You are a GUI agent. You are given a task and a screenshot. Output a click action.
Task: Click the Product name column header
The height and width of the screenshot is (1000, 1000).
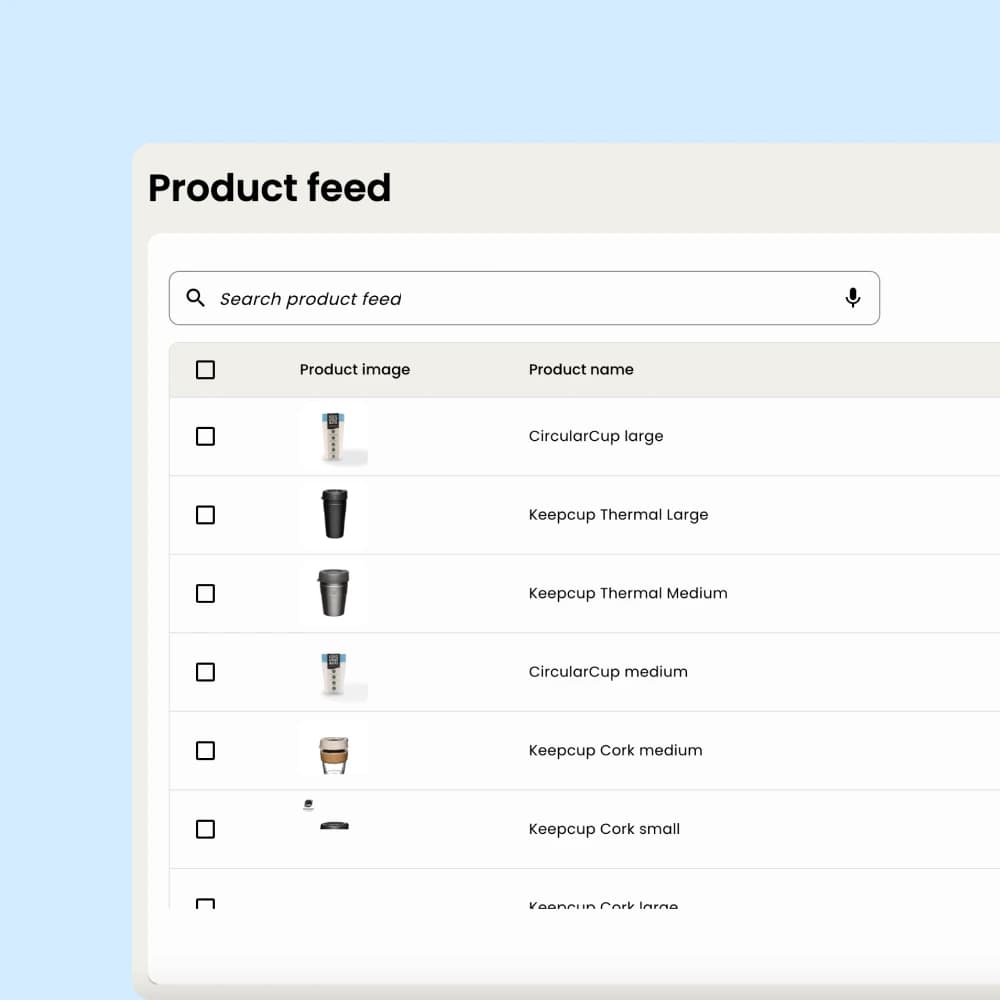point(581,369)
